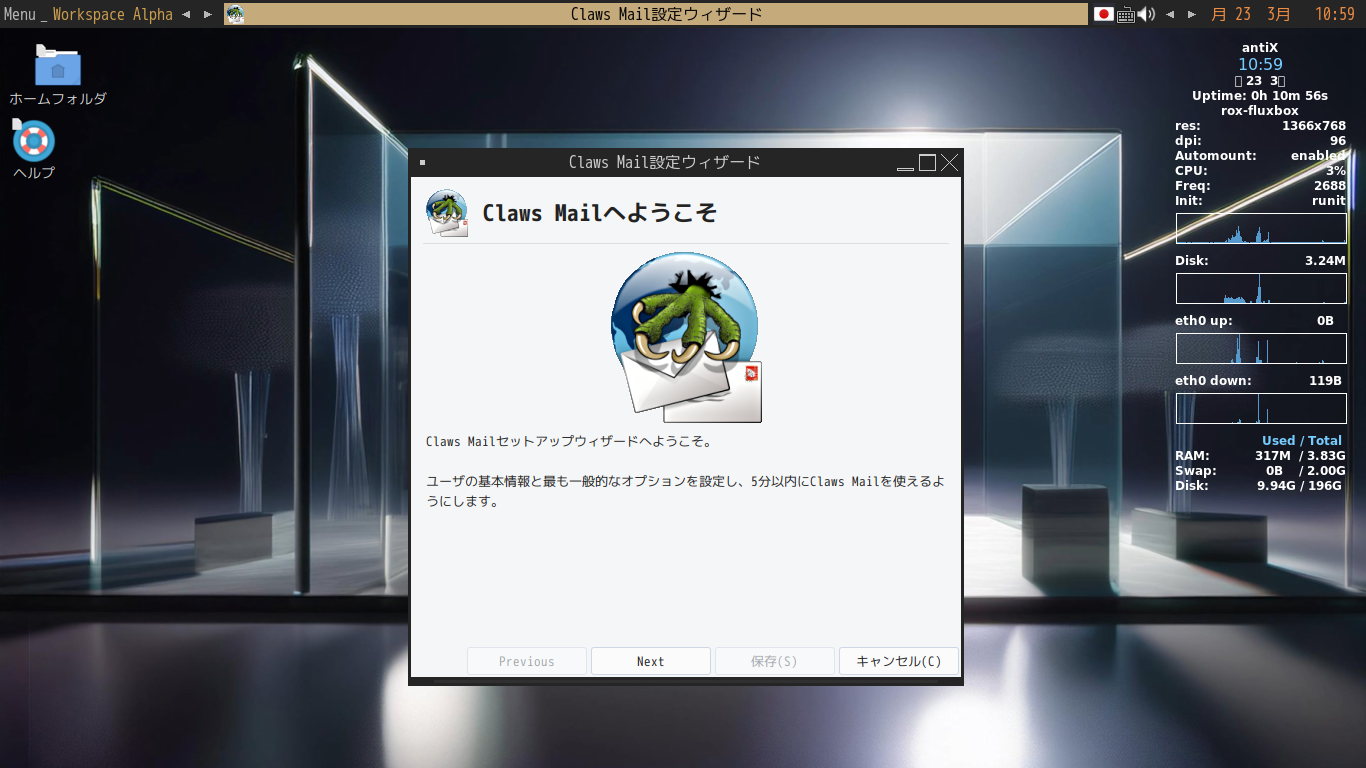Image resolution: width=1366 pixels, height=768 pixels.
Task: Click the greyed-out Previous button
Action: (x=527, y=661)
